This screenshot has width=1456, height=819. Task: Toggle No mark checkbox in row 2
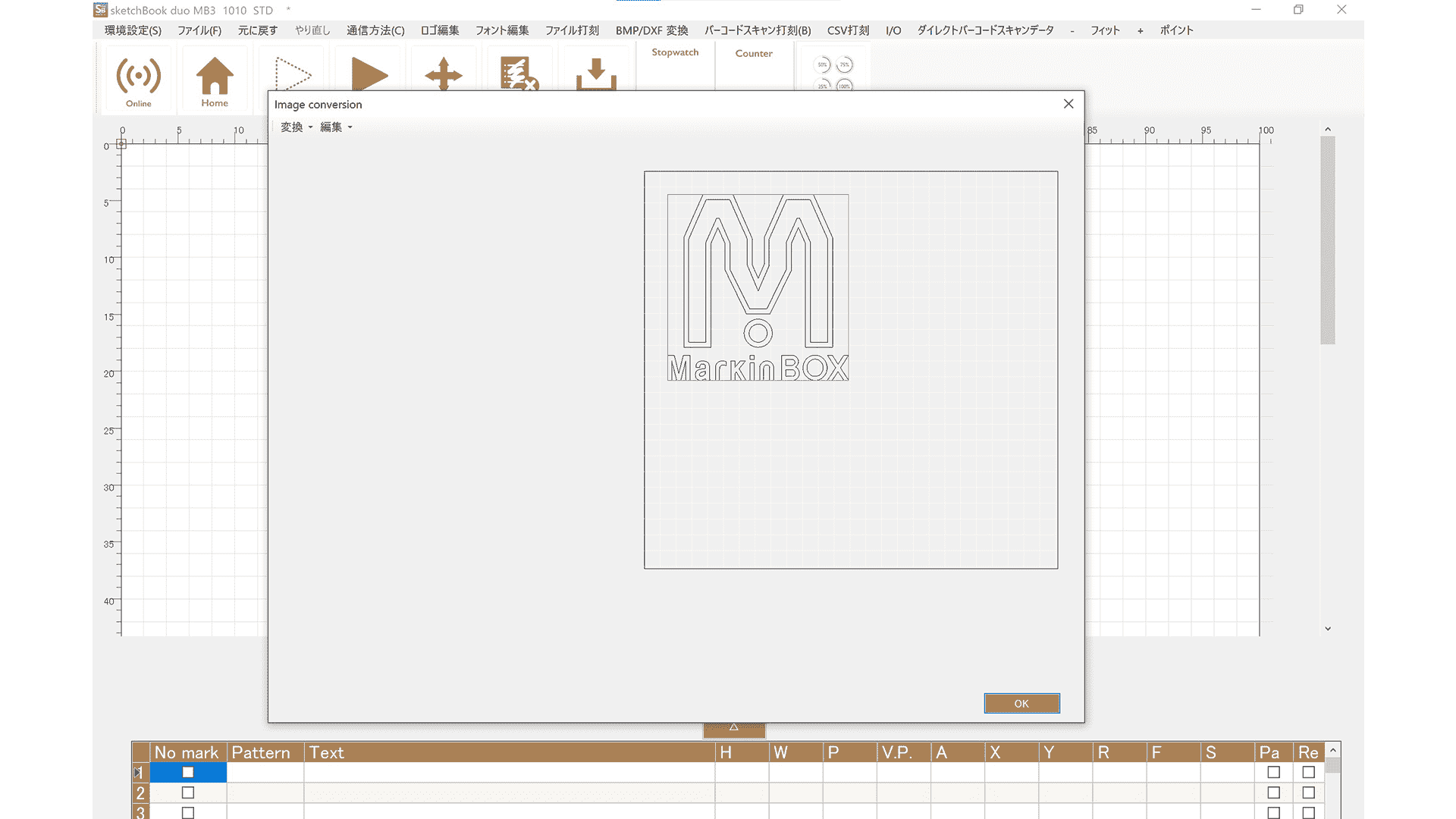point(188,792)
